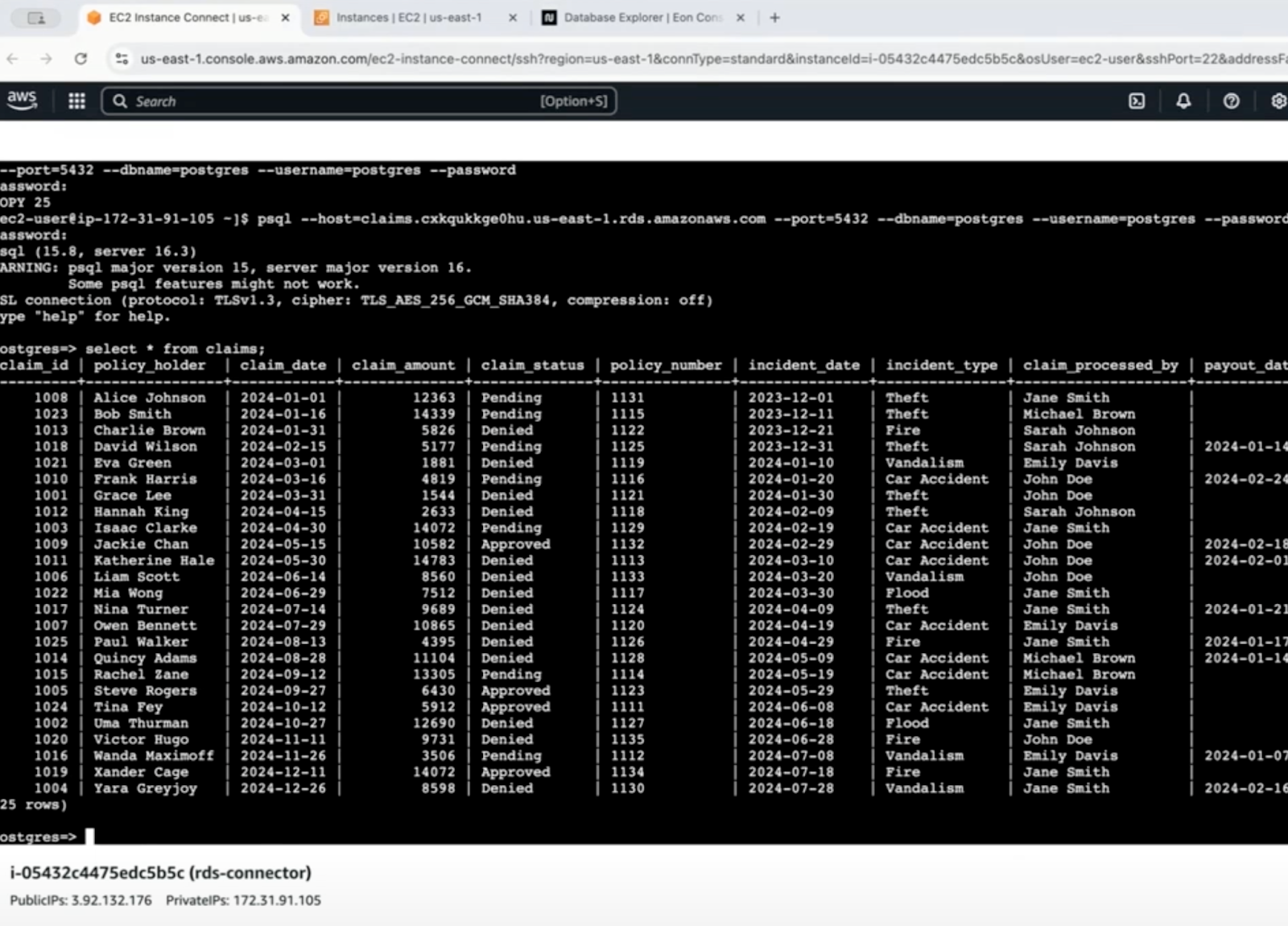The image size is (1288, 926).
Task: Close the Instances EC2 tab
Action: pyautogui.click(x=513, y=18)
